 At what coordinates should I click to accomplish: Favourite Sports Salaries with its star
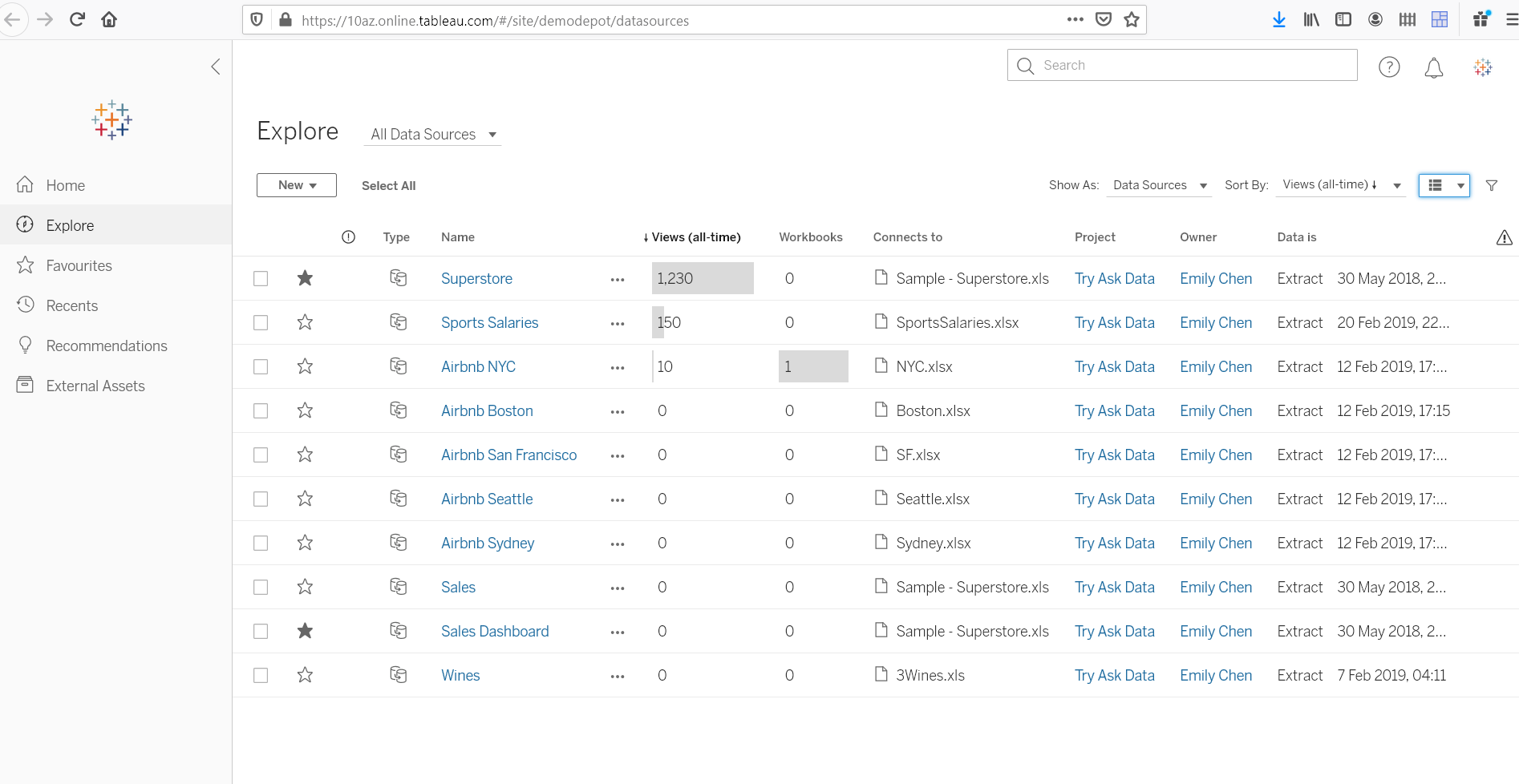tap(305, 321)
